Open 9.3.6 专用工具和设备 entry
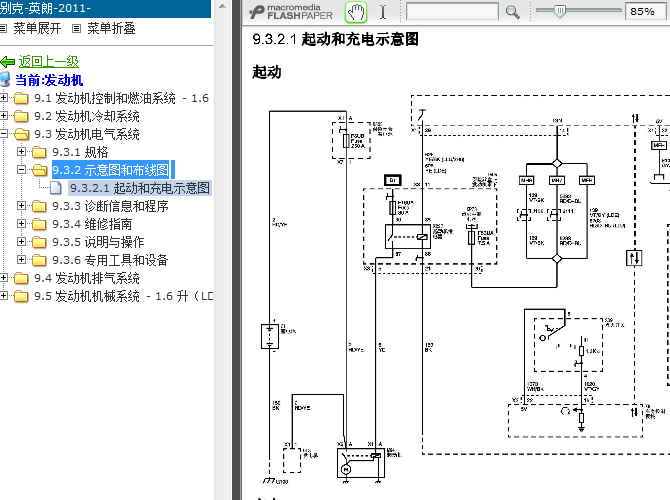This screenshot has width=670, height=500. (x=110, y=260)
